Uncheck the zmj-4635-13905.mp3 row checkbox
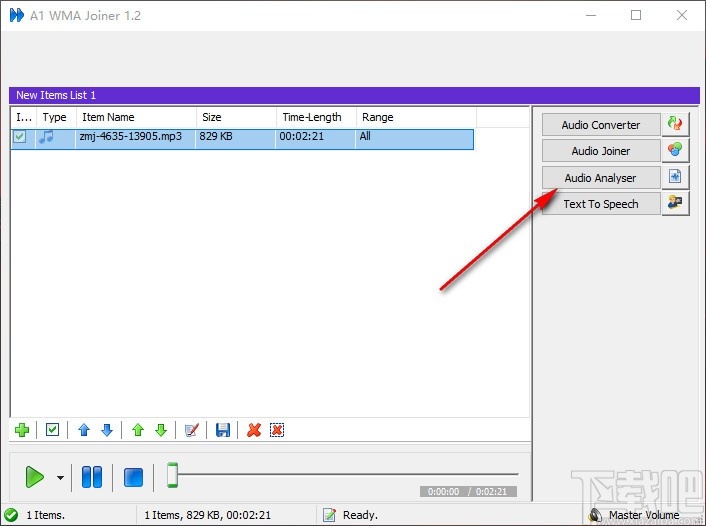The height and width of the screenshot is (526, 706). tap(19, 136)
